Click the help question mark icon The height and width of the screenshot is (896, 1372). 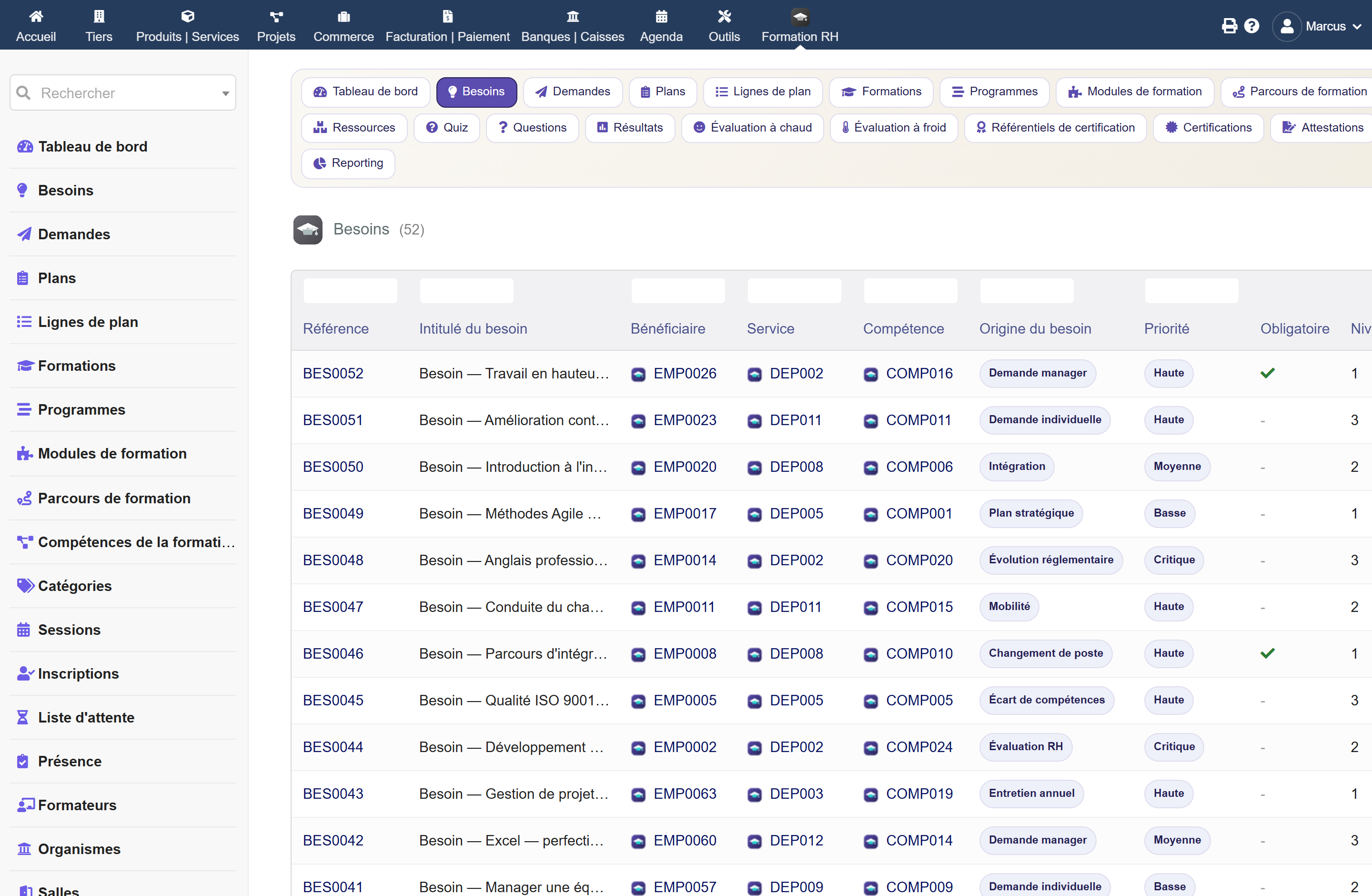[x=1251, y=26]
